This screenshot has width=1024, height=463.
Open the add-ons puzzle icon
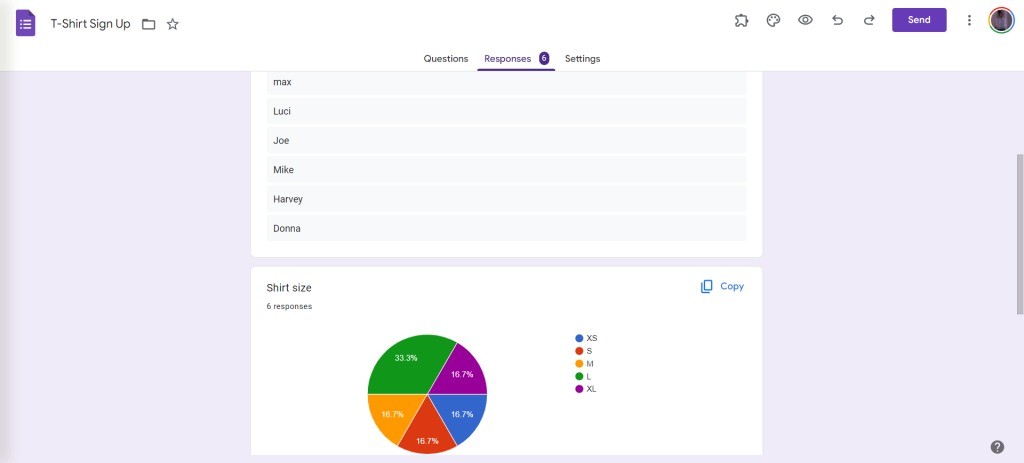tap(741, 20)
